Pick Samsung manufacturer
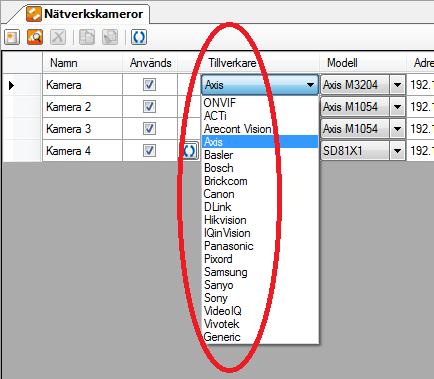The image size is (434, 379). click(x=260, y=272)
